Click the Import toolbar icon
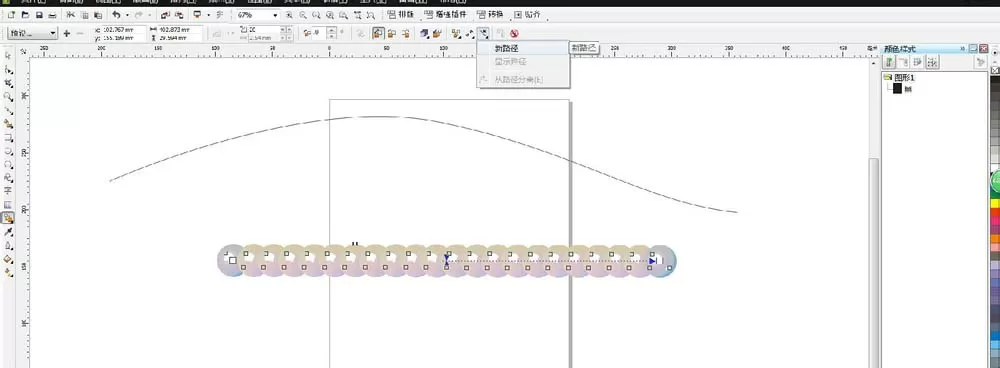This screenshot has width=1000, height=368. 165,15
